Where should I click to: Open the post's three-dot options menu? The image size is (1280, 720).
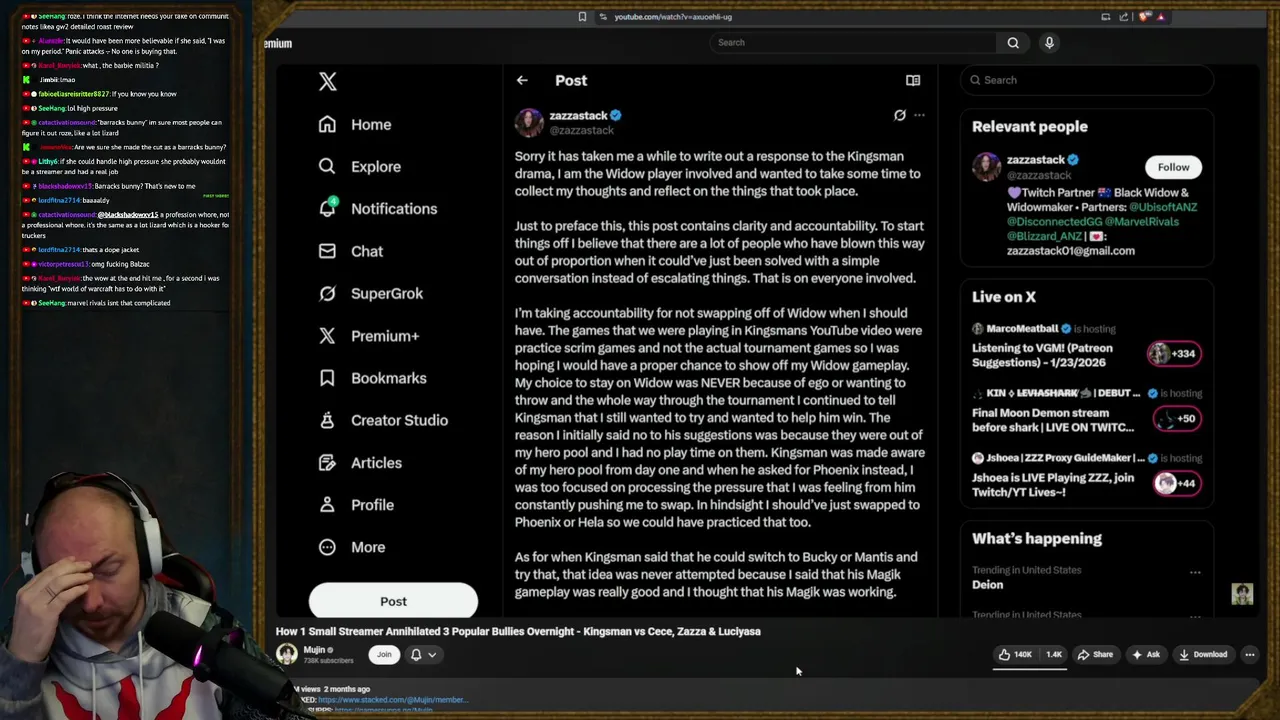point(919,115)
